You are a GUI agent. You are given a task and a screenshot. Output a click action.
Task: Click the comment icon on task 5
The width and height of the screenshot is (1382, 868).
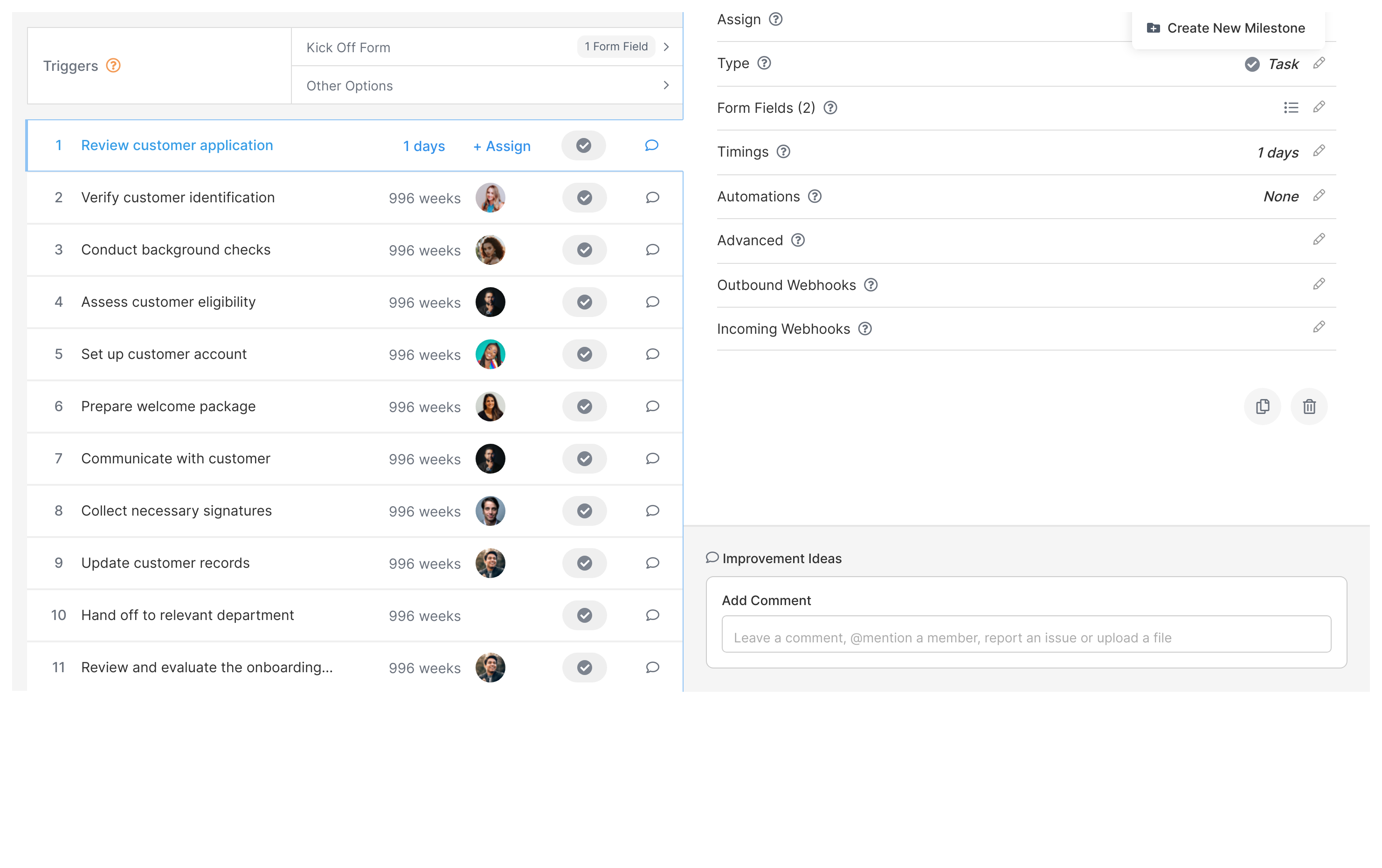coord(652,354)
